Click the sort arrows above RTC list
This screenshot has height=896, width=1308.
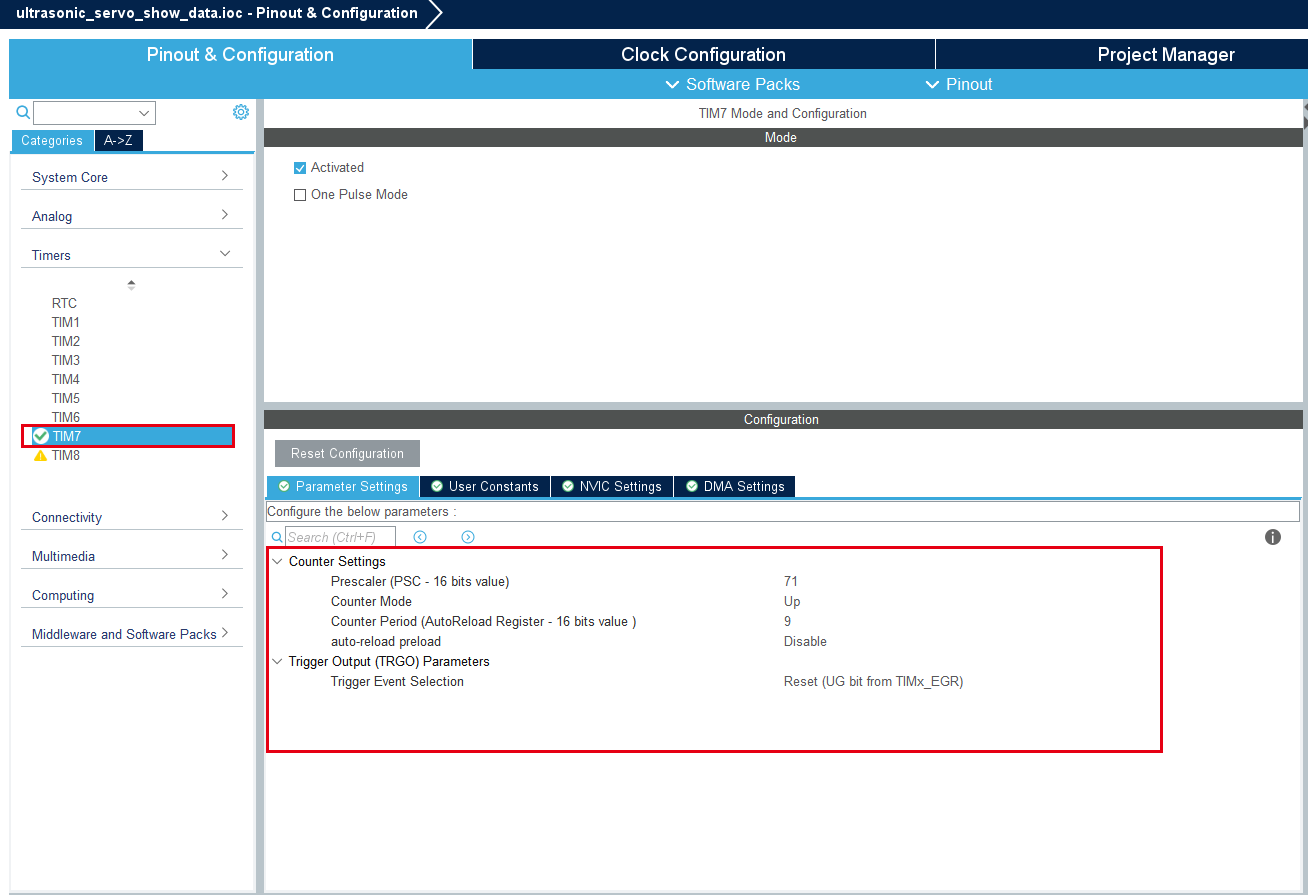point(131,285)
